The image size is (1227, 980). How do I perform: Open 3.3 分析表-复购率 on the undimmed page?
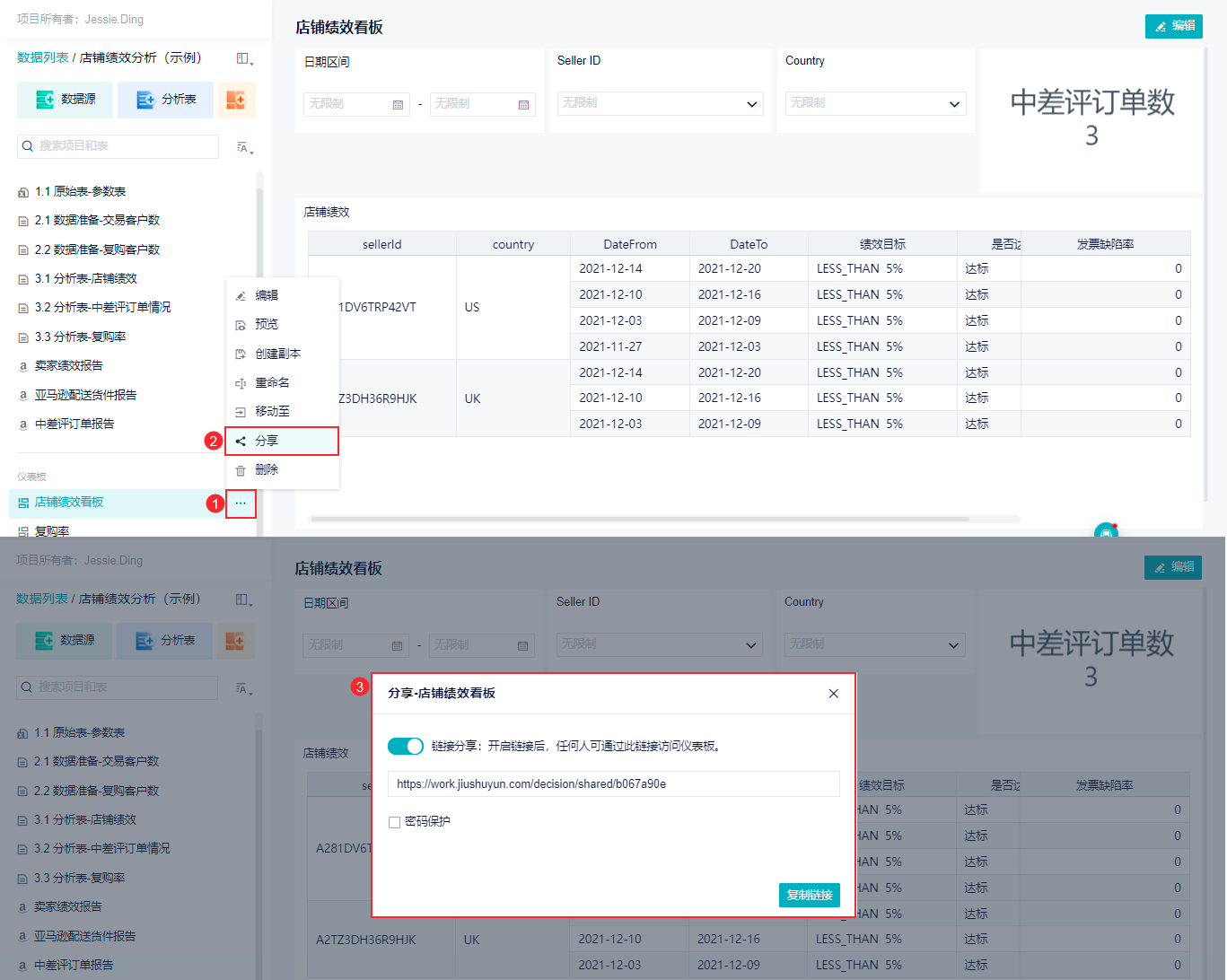point(80,337)
